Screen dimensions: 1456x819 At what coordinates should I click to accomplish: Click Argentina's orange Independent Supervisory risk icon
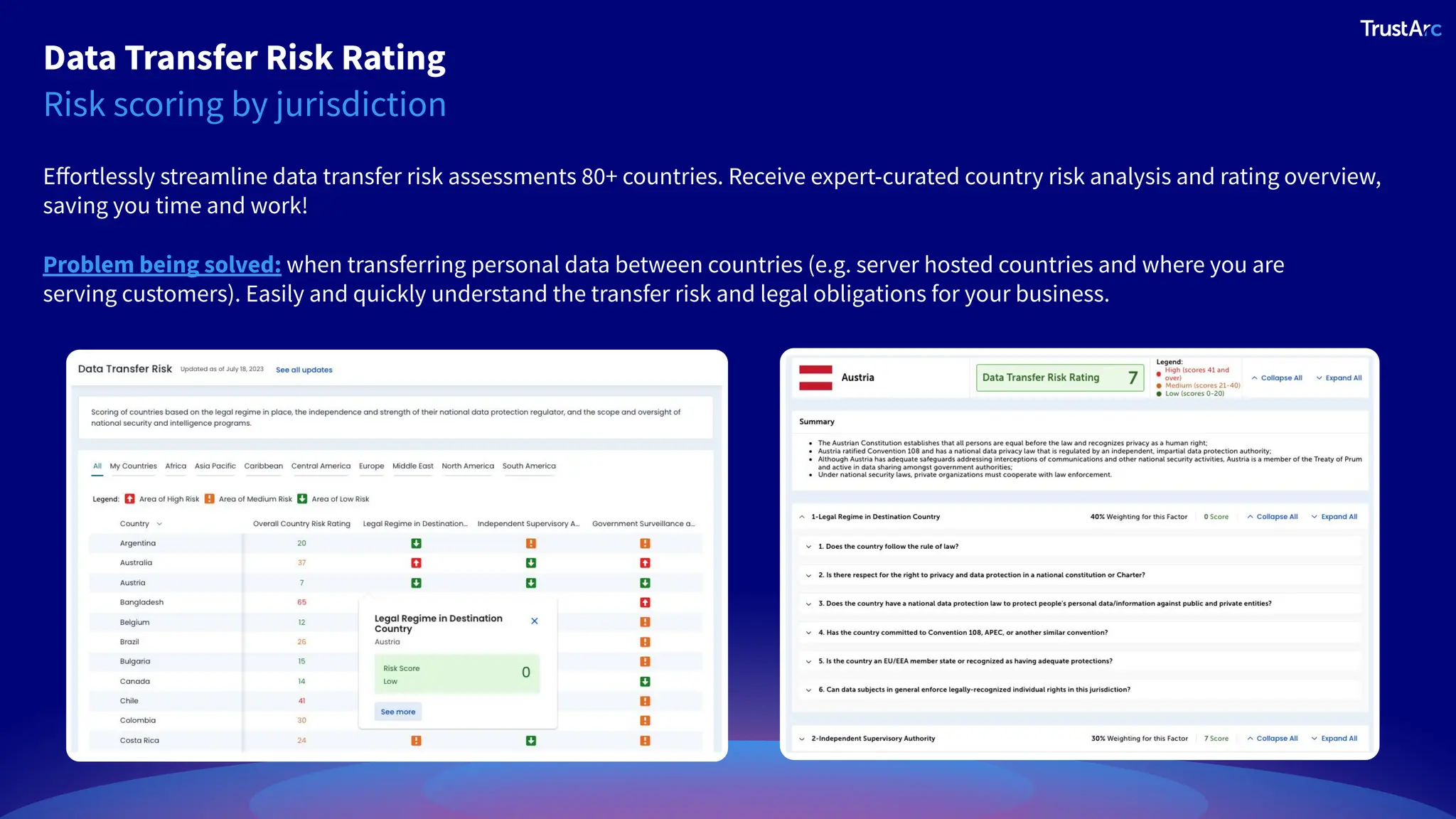click(530, 543)
